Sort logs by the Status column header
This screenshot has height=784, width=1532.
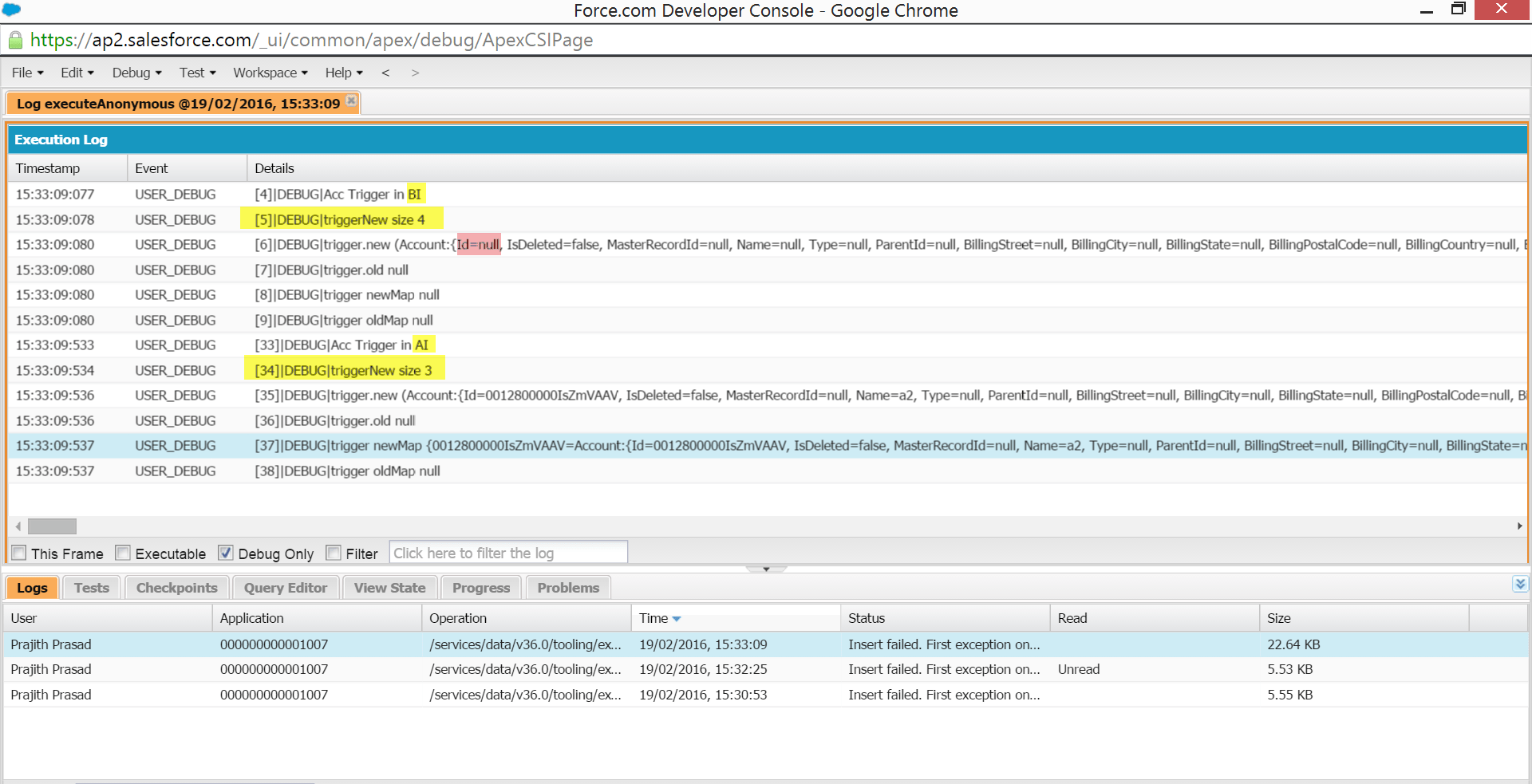pos(867,618)
